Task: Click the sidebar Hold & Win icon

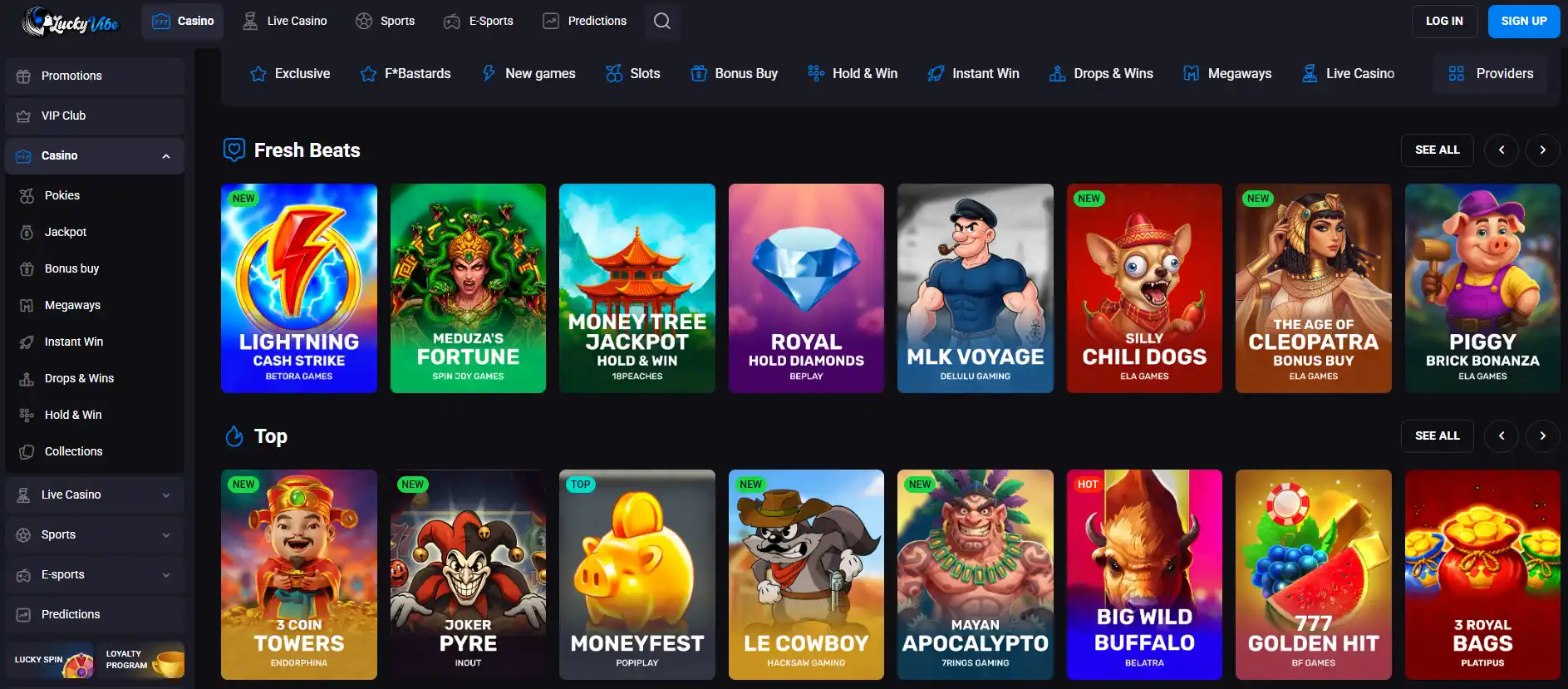Action: point(27,415)
